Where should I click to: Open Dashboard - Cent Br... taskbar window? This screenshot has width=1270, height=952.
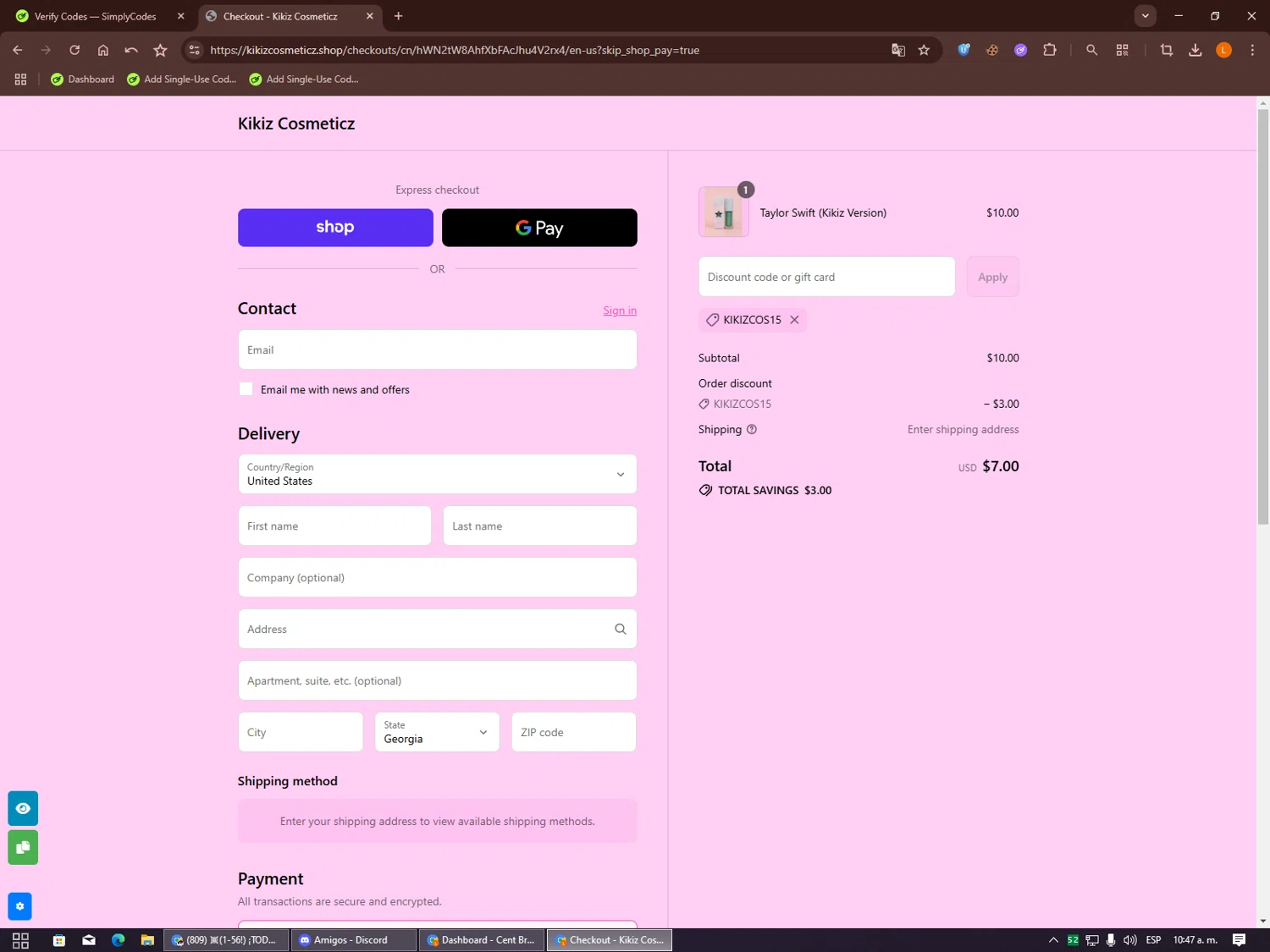(x=481, y=940)
